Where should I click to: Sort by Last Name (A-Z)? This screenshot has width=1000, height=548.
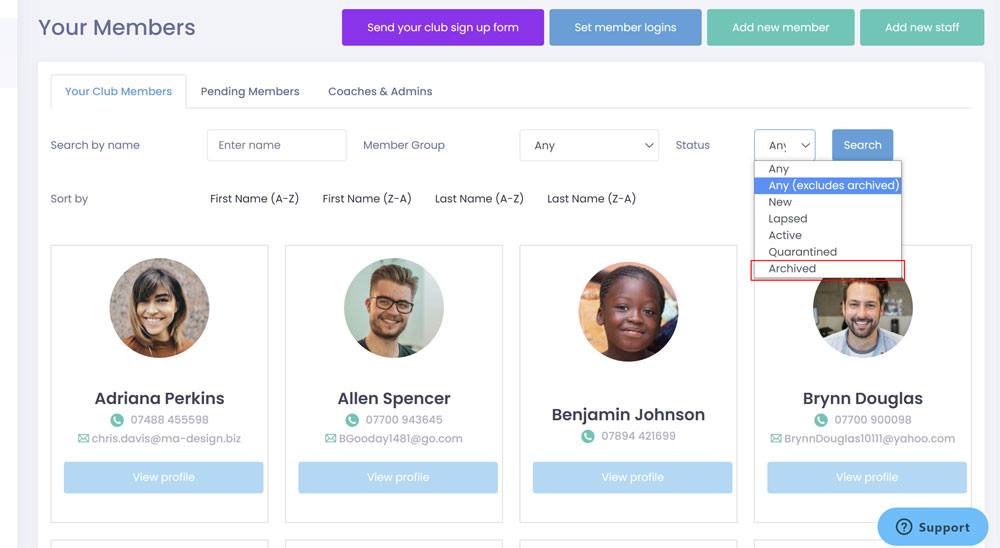(479, 199)
